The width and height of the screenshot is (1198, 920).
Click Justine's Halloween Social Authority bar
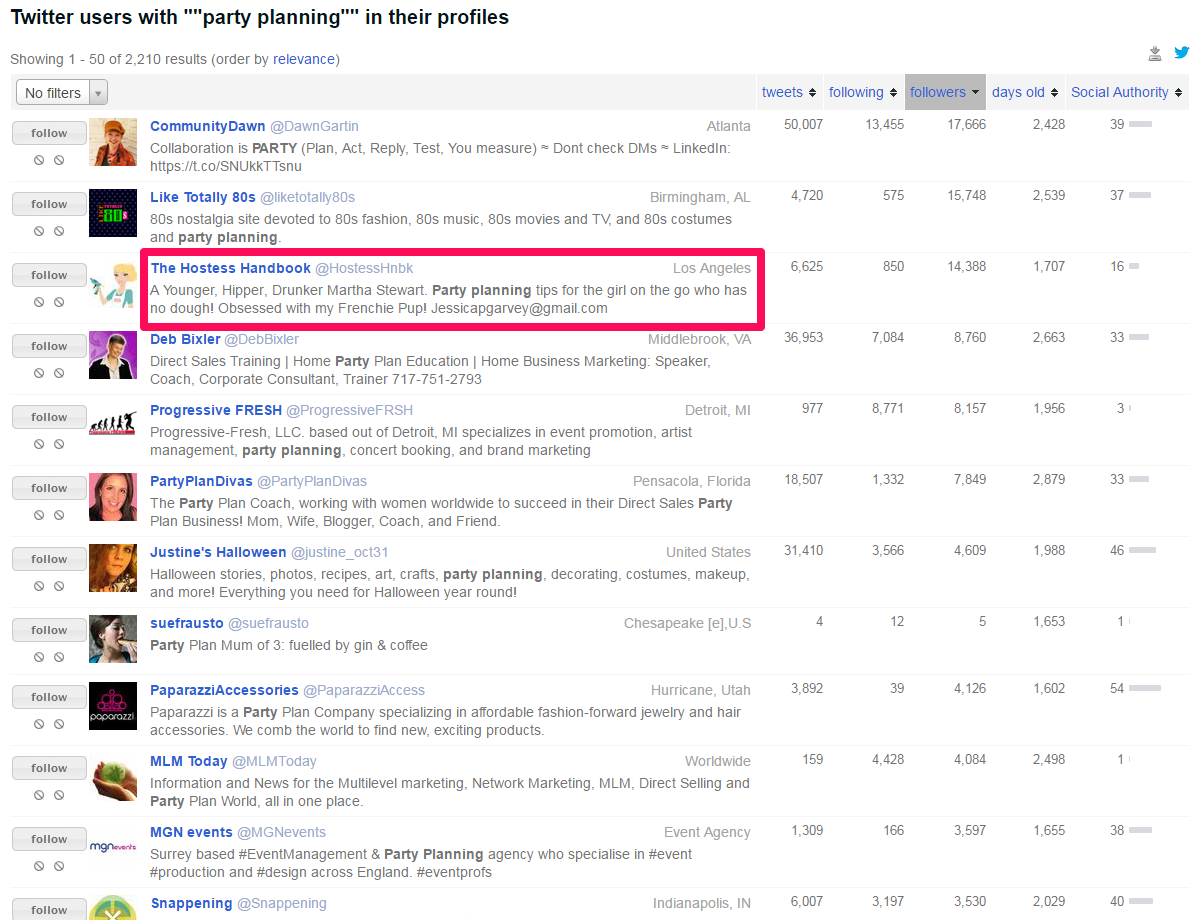click(x=1142, y=550)
